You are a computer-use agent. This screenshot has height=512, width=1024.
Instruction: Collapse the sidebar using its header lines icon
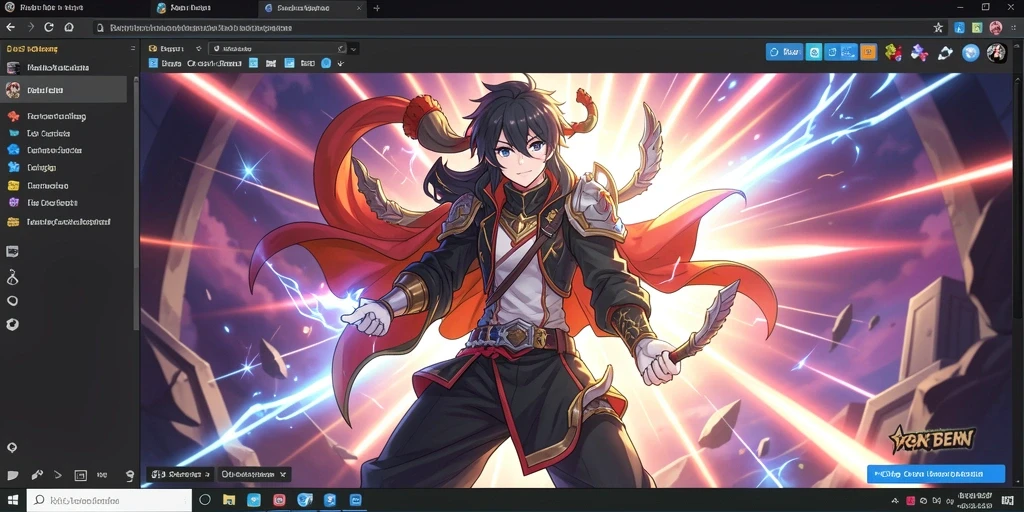133,48
